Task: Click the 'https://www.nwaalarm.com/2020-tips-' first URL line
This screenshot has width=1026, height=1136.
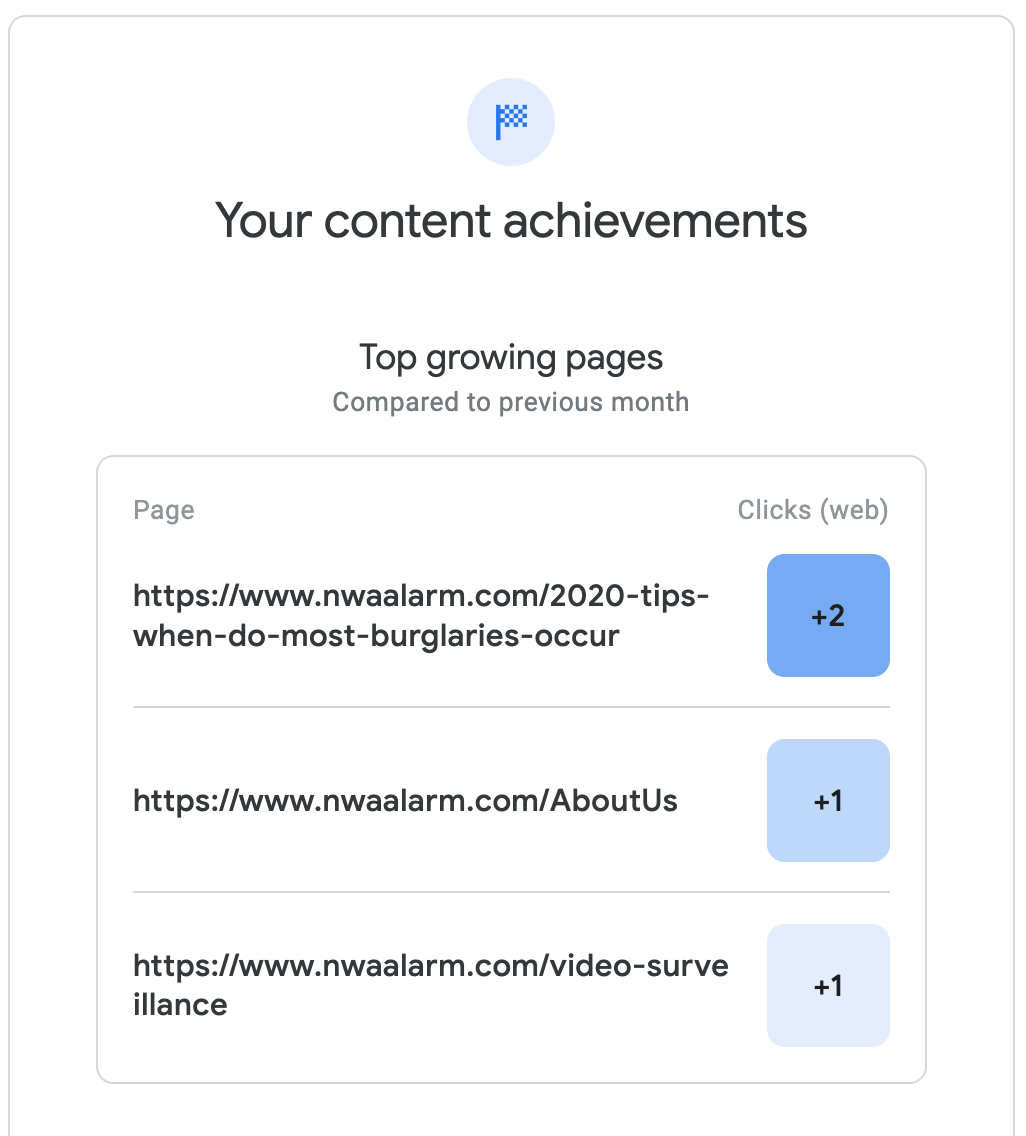Action: (421, 597)
